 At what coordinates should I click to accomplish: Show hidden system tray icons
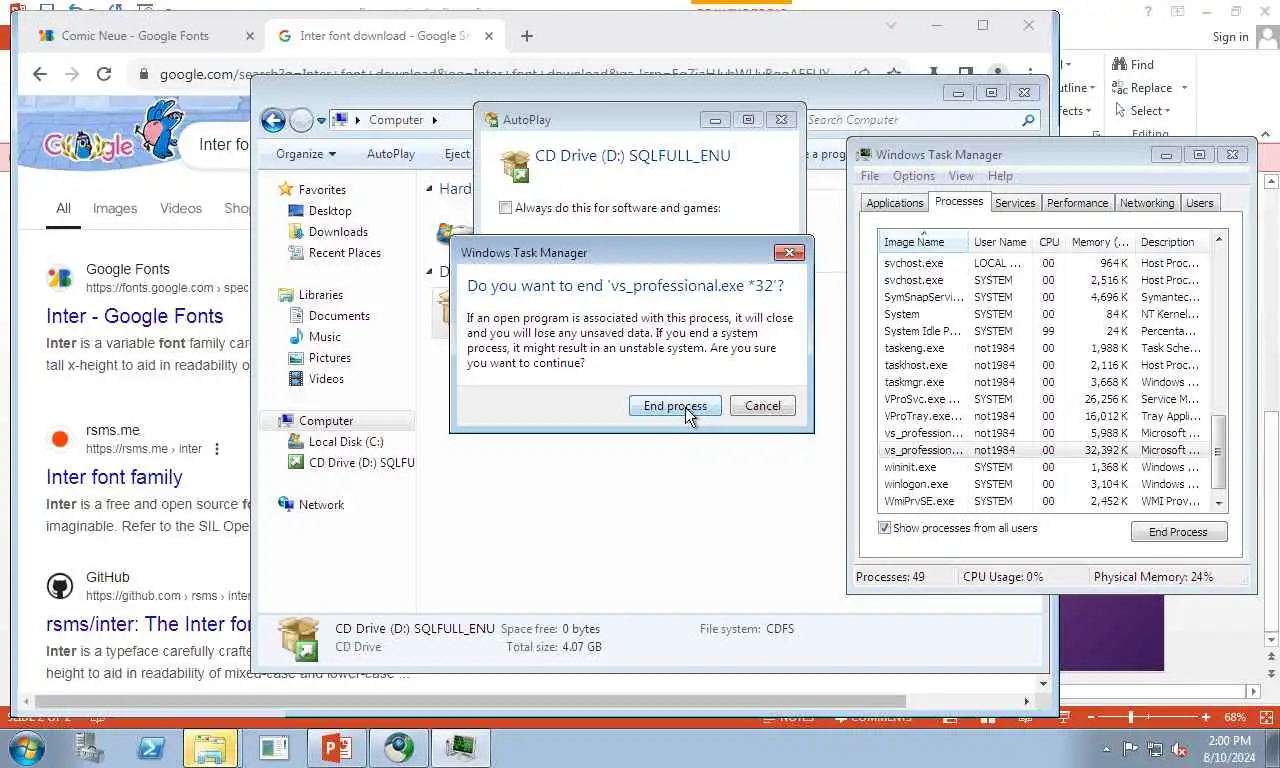1106,749
